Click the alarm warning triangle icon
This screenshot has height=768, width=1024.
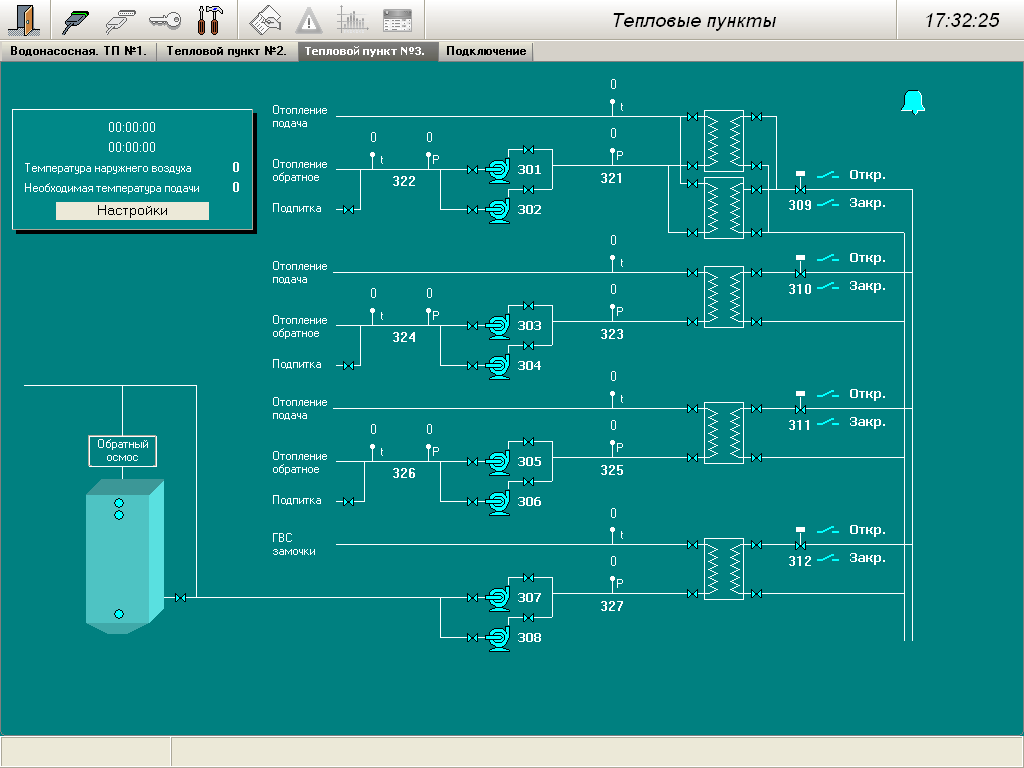click(x=309, y=19)
